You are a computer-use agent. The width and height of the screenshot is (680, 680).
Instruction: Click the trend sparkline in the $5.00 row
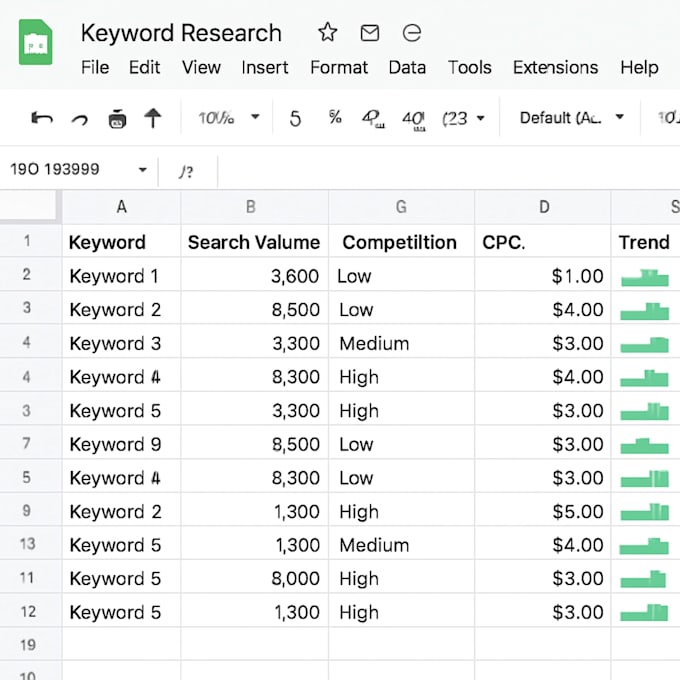pyautogui.click(x=644, y=512)
